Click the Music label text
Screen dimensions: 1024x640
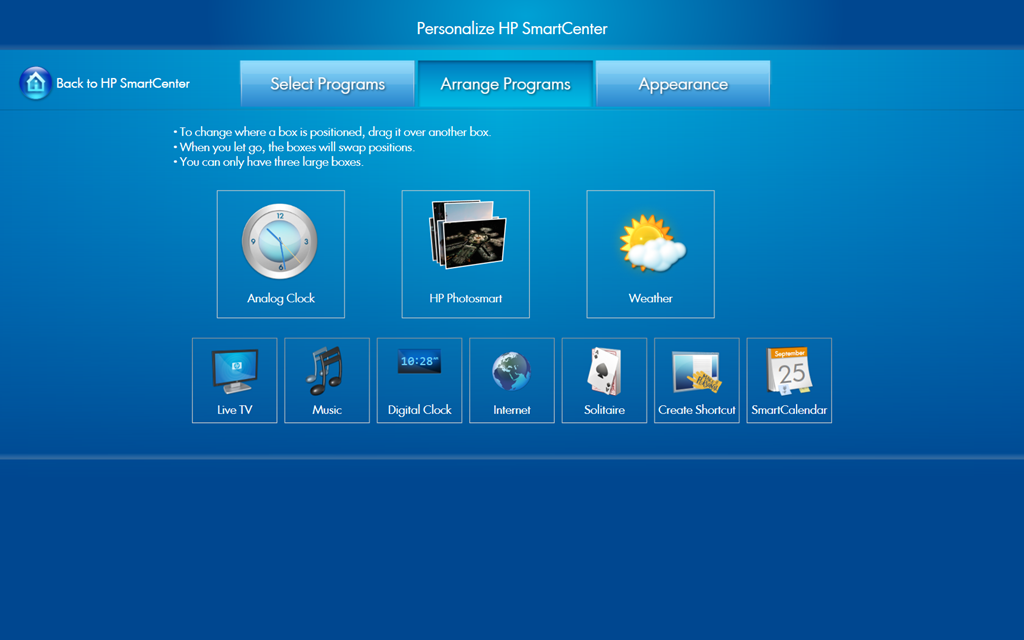(327, 410)
